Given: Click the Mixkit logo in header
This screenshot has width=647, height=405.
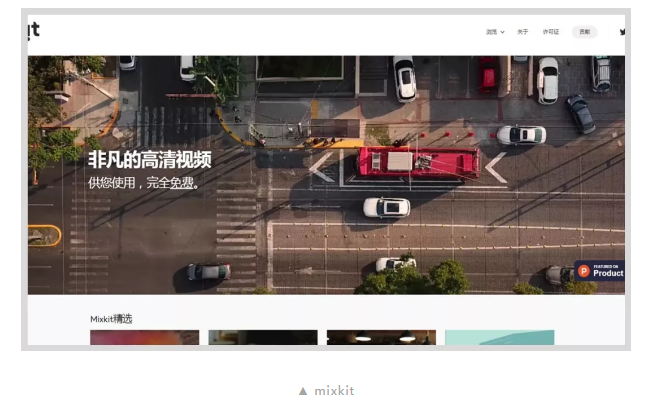Looking at the screenshot, I should pyautogui.click(x=34, y=30).
